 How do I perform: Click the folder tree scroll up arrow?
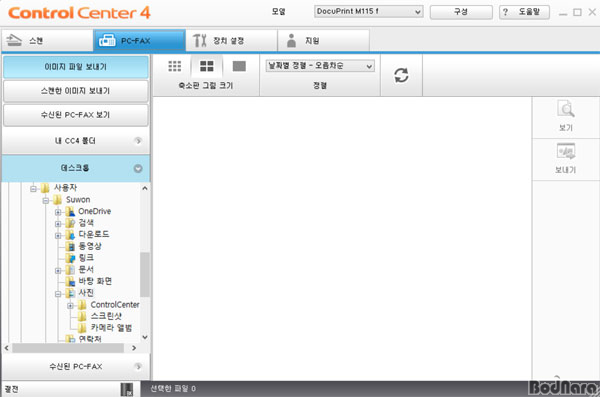[x=145, y=188]
